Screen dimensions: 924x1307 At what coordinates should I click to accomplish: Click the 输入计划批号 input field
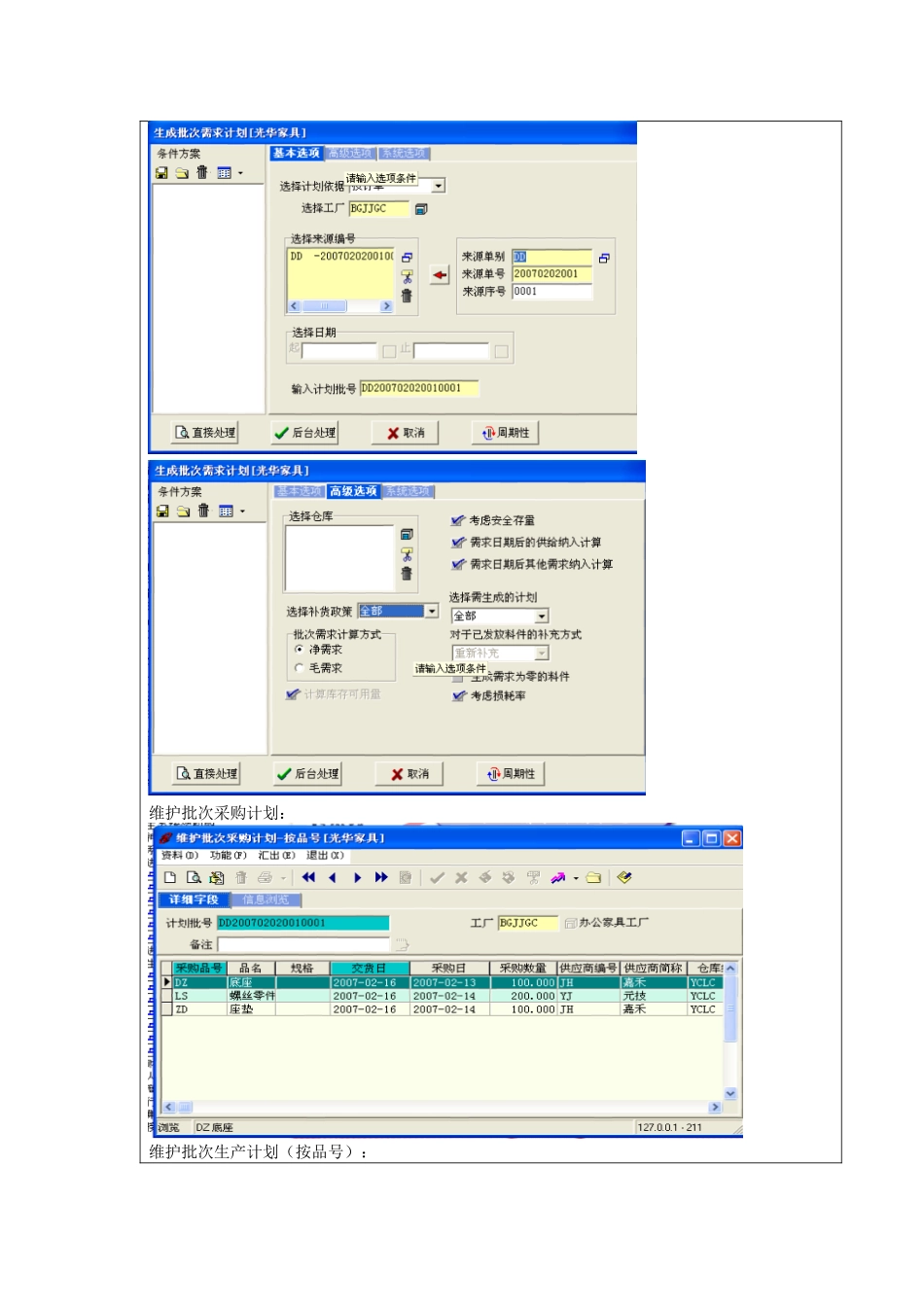pos(419,388)
